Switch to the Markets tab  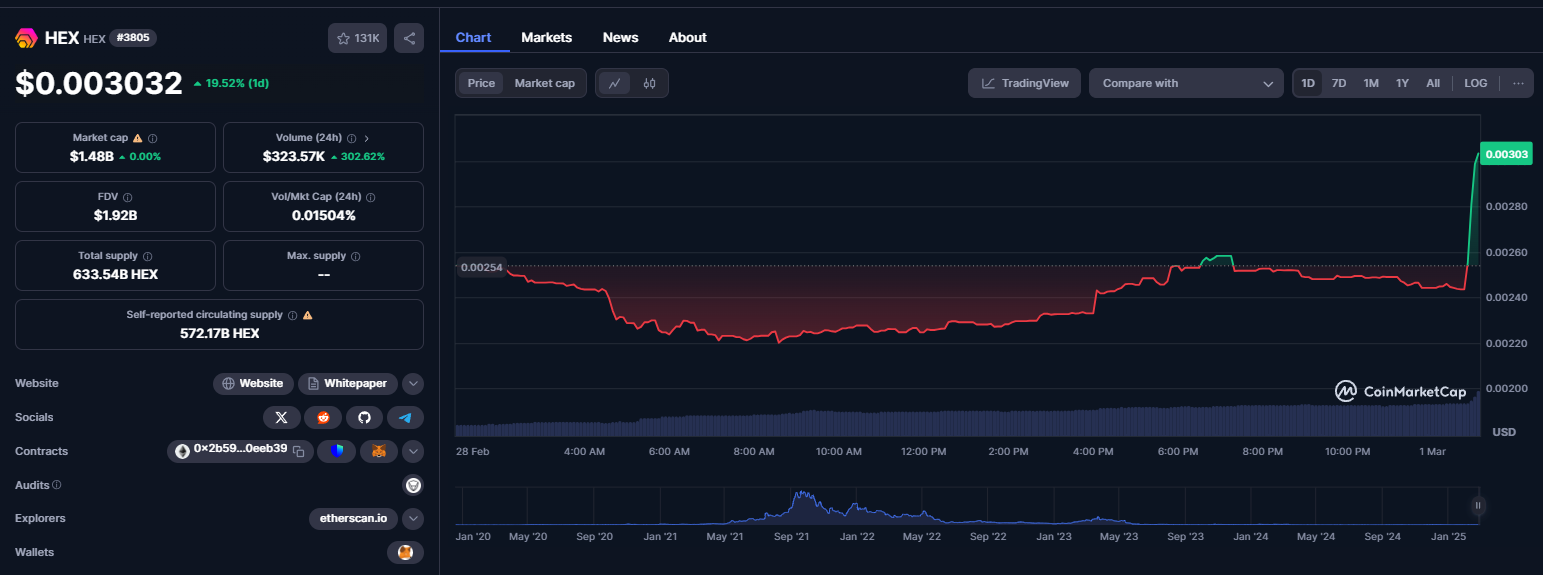546,37
